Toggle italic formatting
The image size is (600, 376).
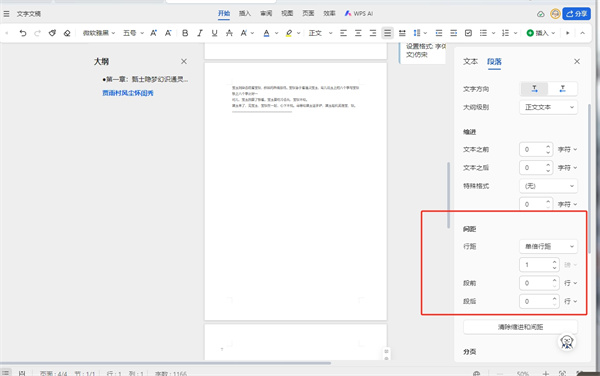(x=200, y=33)
